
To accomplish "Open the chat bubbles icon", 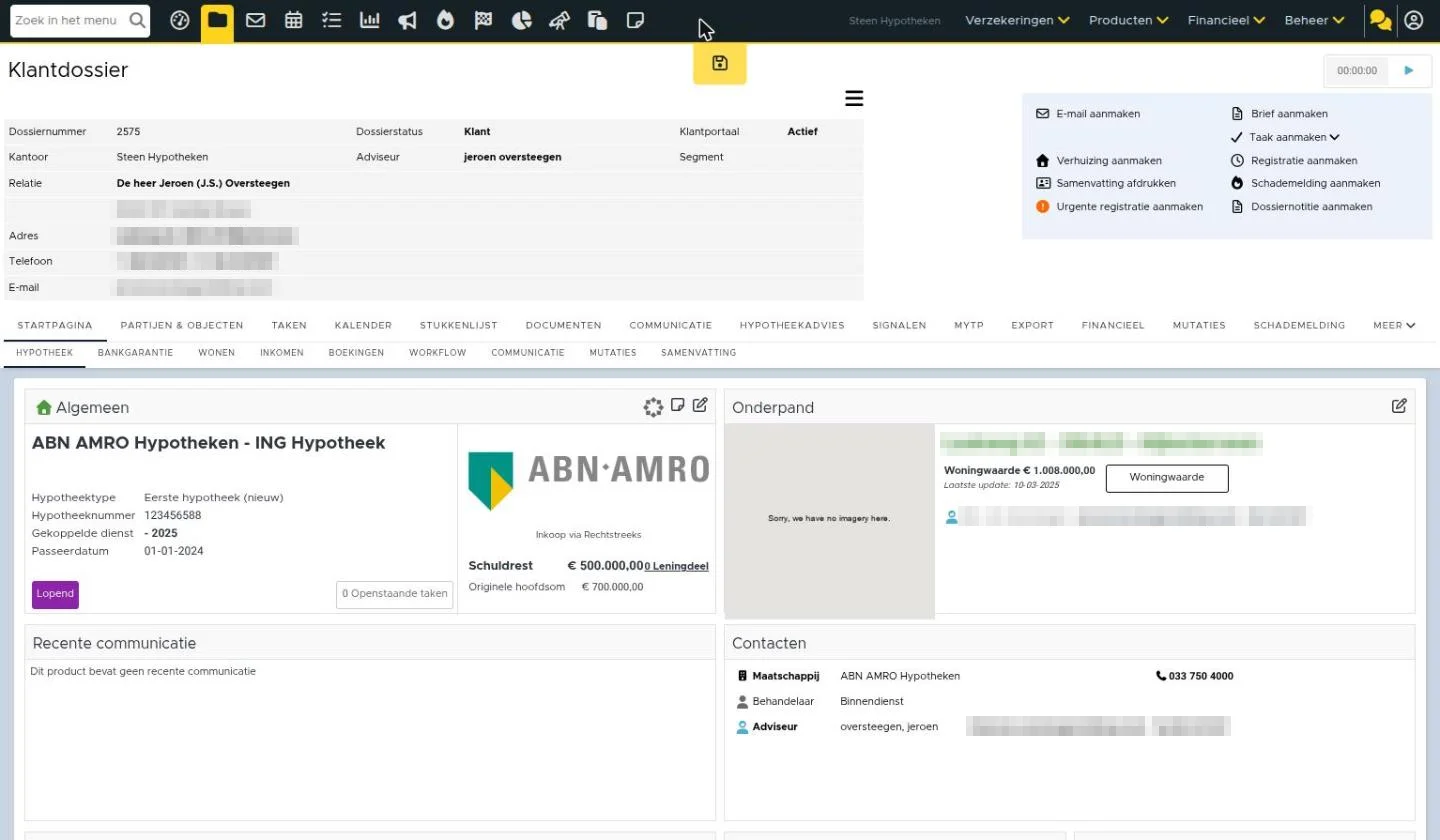I will (x=1381, y=20).
